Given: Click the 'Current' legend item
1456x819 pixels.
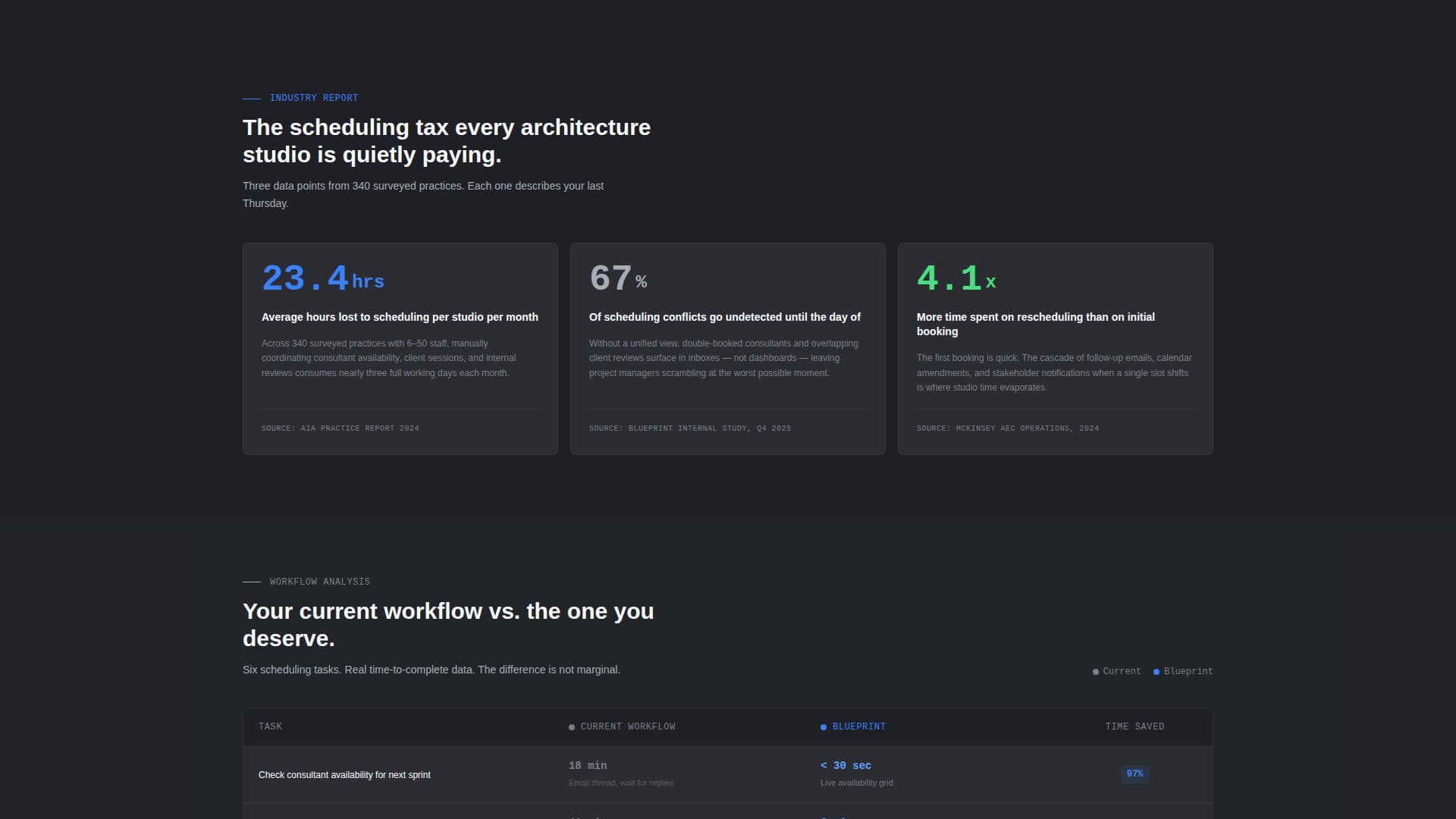Looking at the screenshot, I should point(1116,671).
